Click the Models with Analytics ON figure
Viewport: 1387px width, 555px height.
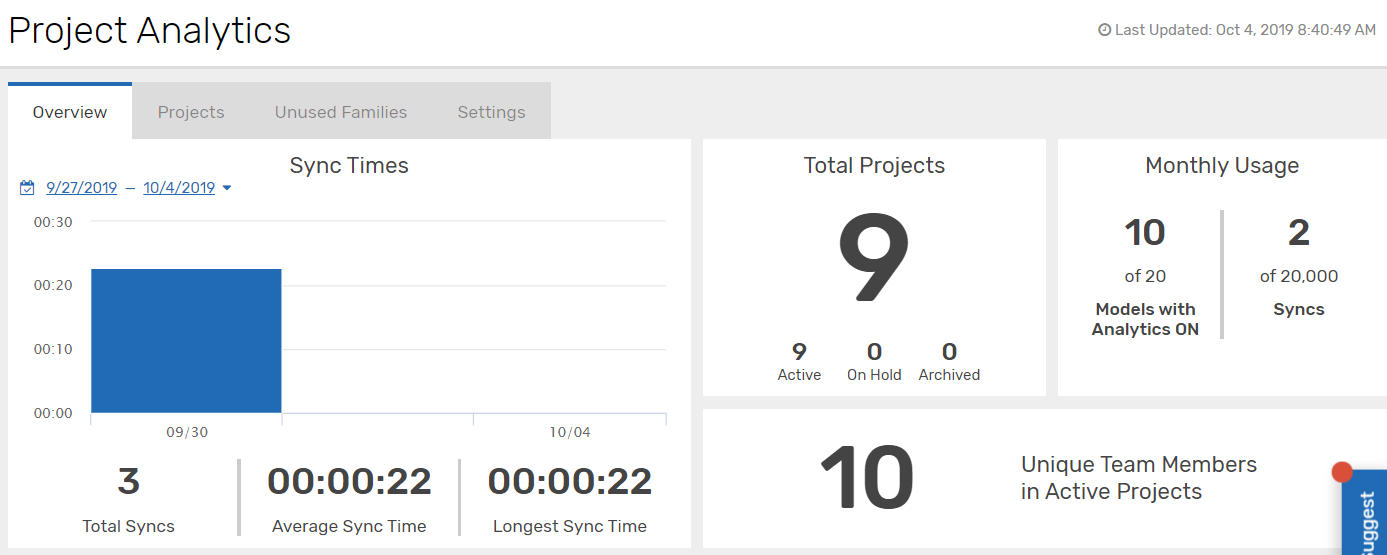pos(1145,234)
